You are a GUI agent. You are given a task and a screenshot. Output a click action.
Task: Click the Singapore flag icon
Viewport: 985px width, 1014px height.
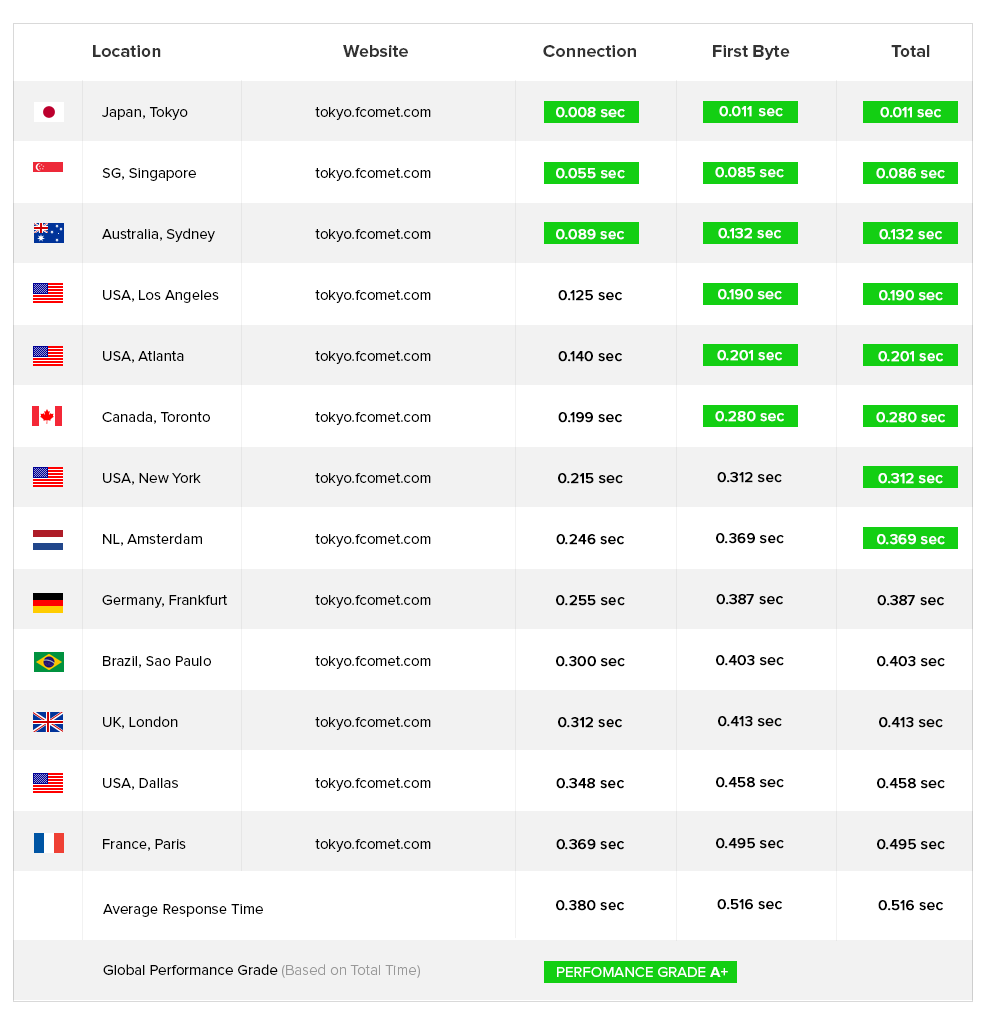click(x=48, y=167)
